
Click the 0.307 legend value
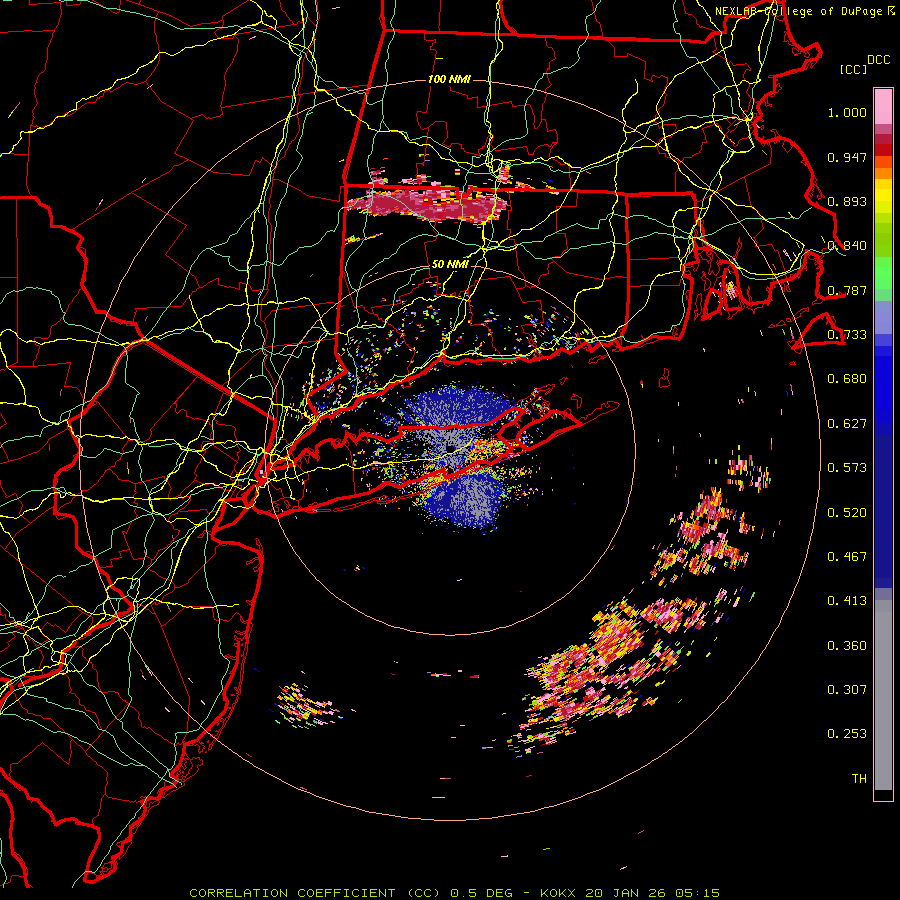pos(847,690)
